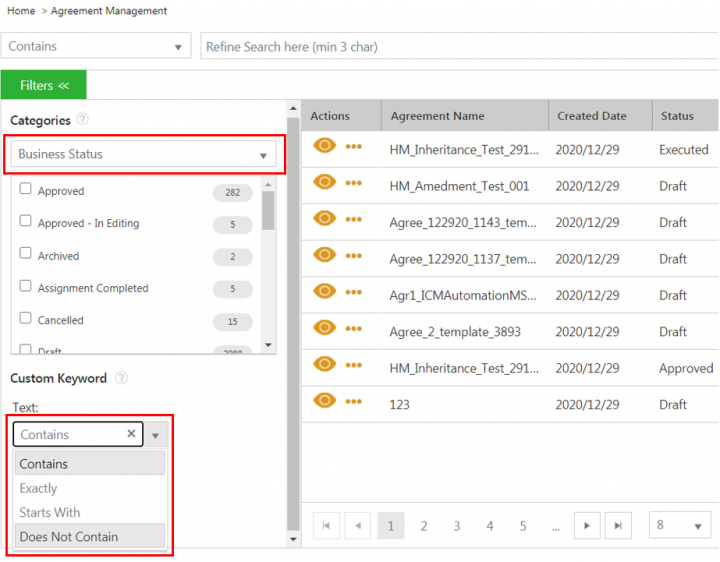This screenshot has width=720, height=562.
Task: Open more actions for Agr1_ICMAutomationMS
Action: [354, 292]
